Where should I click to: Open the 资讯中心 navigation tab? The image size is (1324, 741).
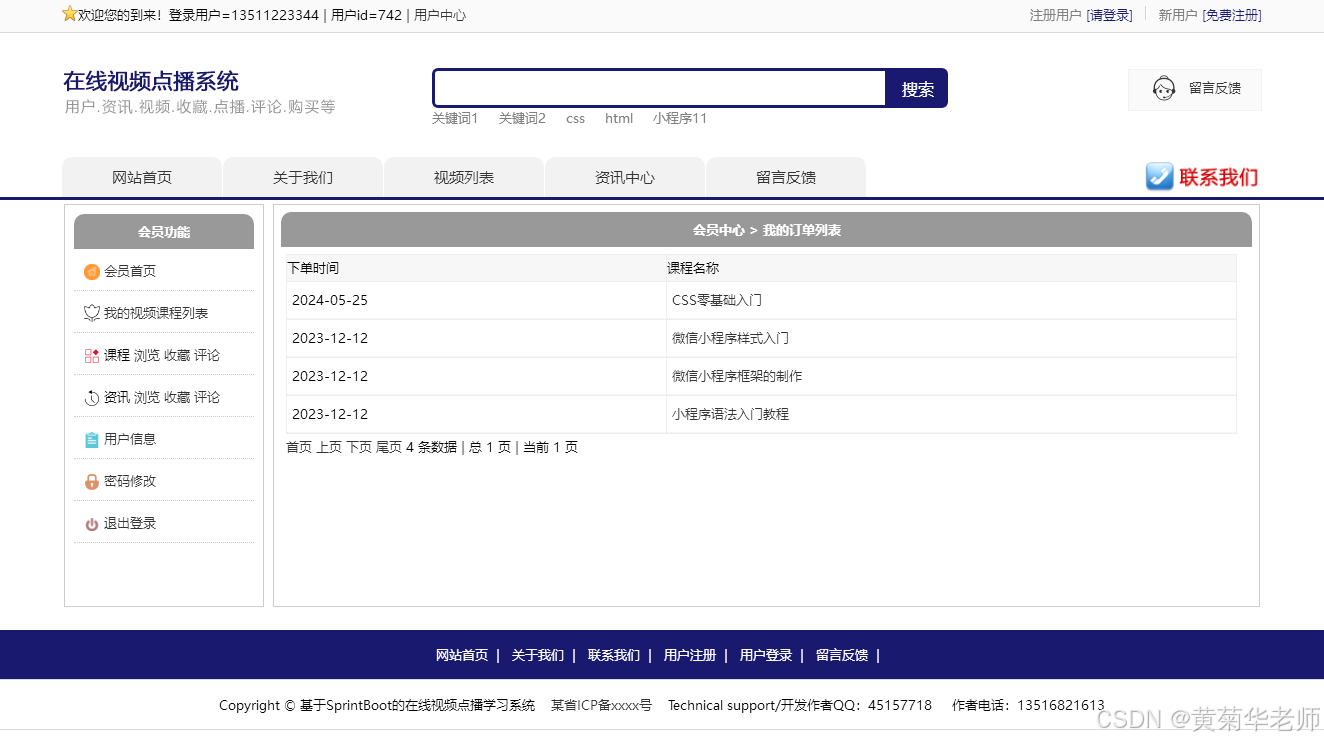point(624,176)
